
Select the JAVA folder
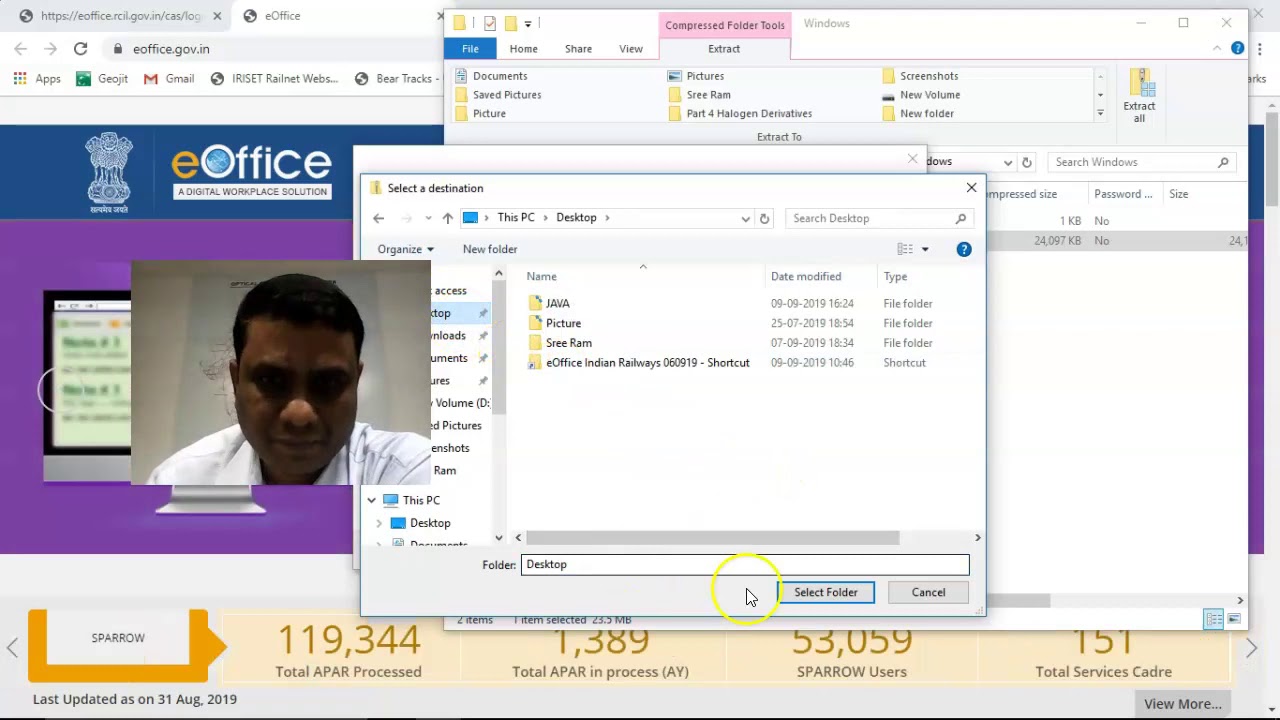(558, 303)
